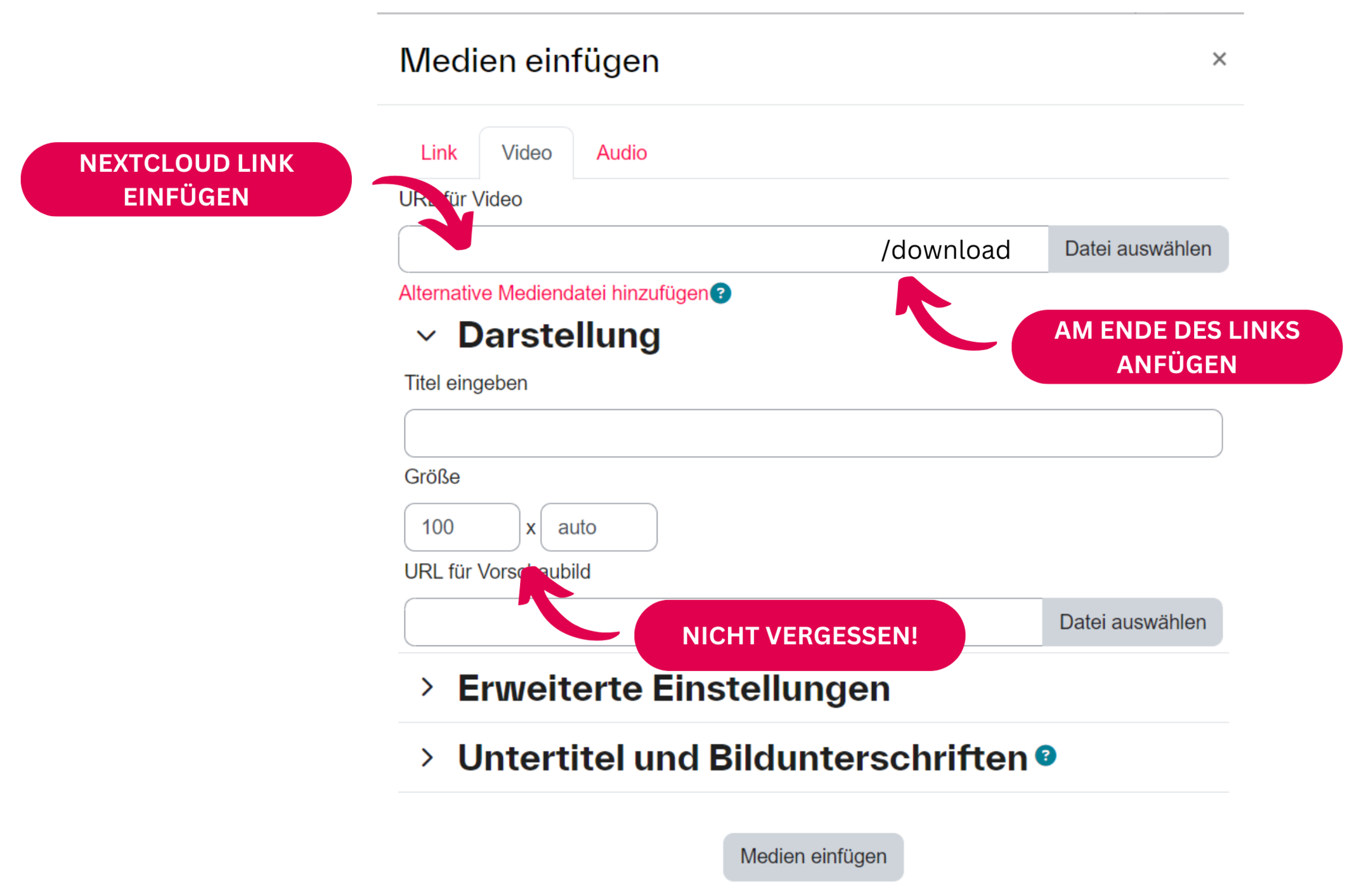Image resolution: width=1357 pixels, height=896 pixels.
Task: Select the Video tab
Action: (526, 152)
